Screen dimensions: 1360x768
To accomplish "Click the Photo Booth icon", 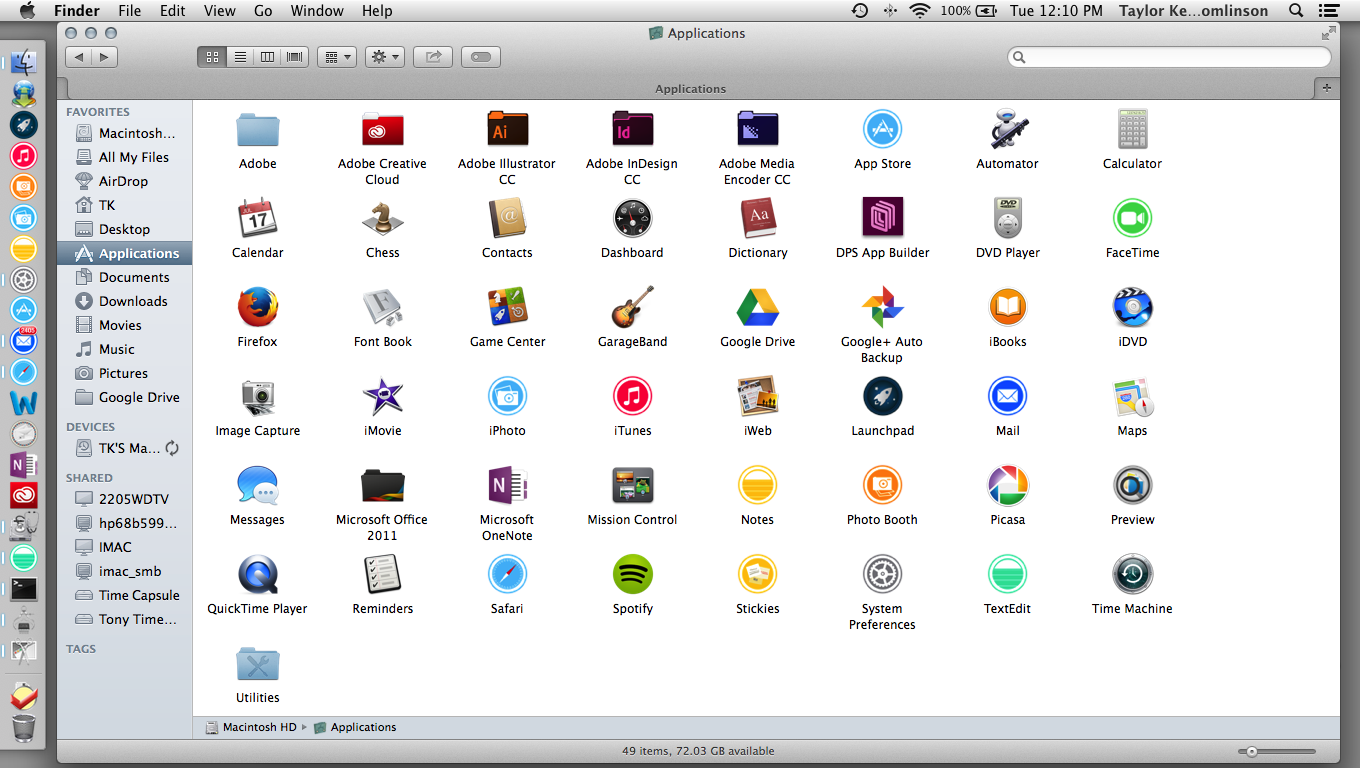I will tap(882, 486).
